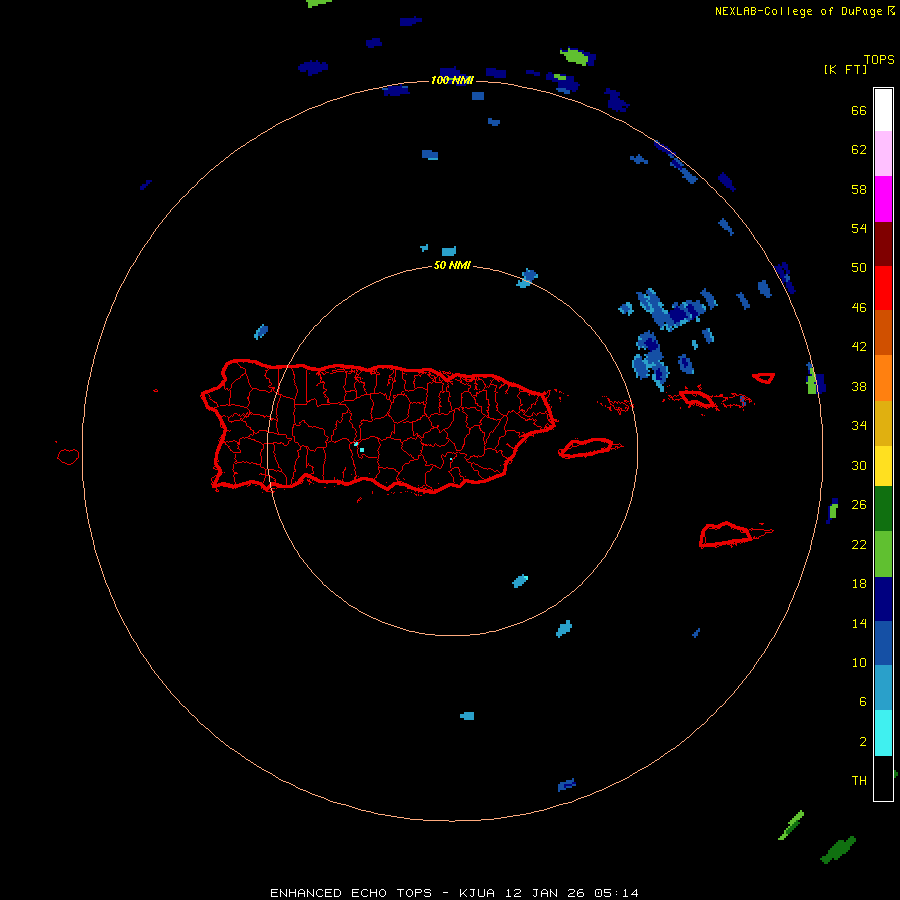The height and width of the screenshot is (900, 900).
Task: Click the yellow legend swatch
Action: coord(883,466)
